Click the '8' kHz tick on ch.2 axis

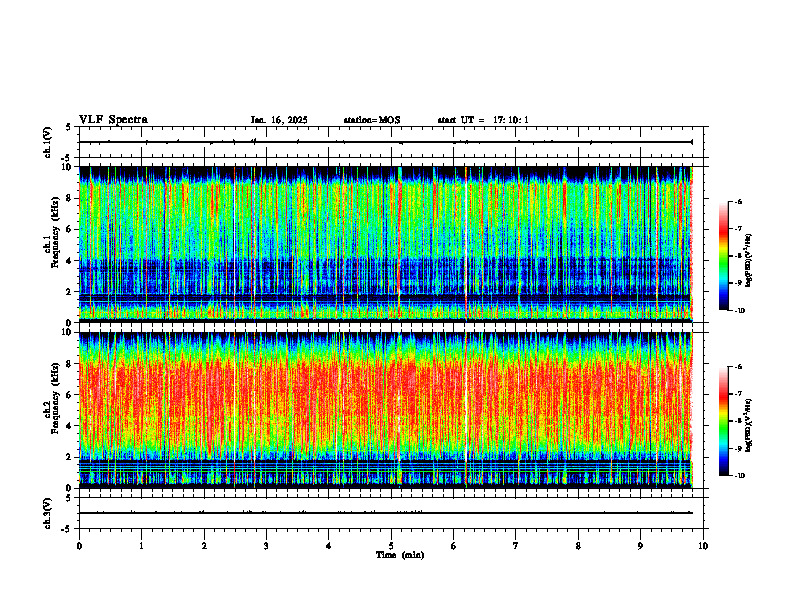pyautogui.click(x=70, y=364)
